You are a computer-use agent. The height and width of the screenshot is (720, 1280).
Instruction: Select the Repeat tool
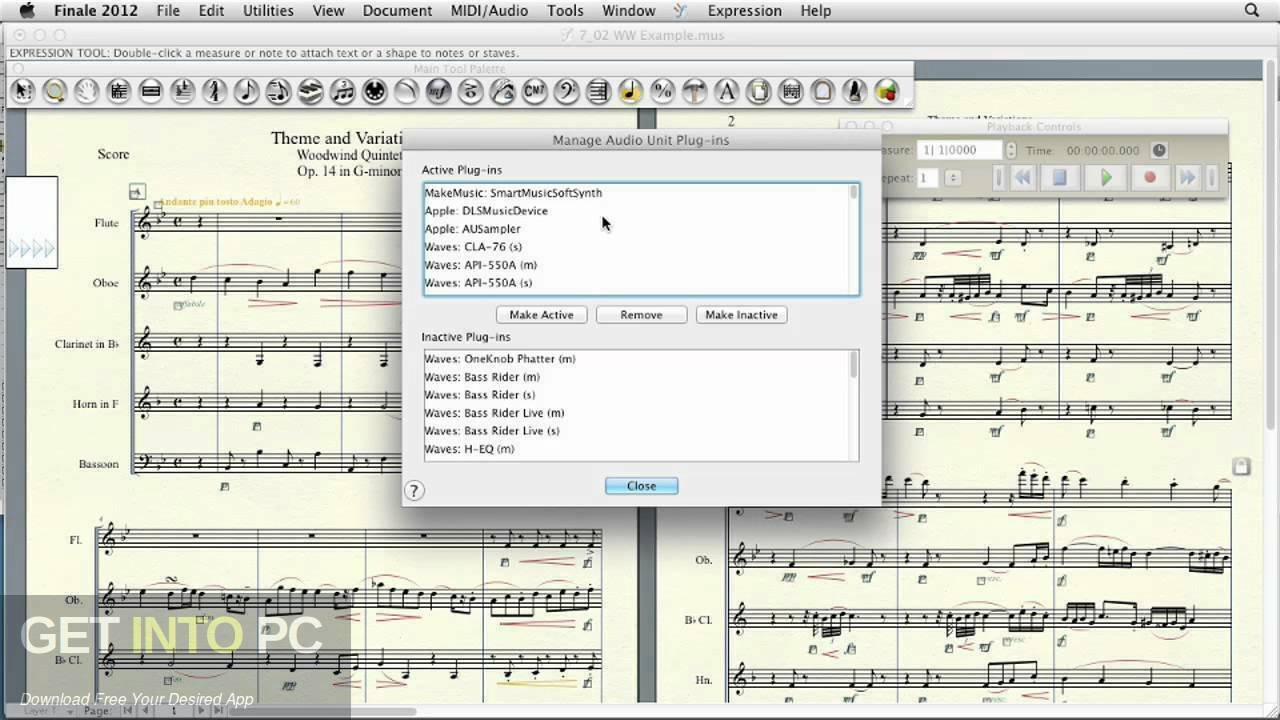598,91
